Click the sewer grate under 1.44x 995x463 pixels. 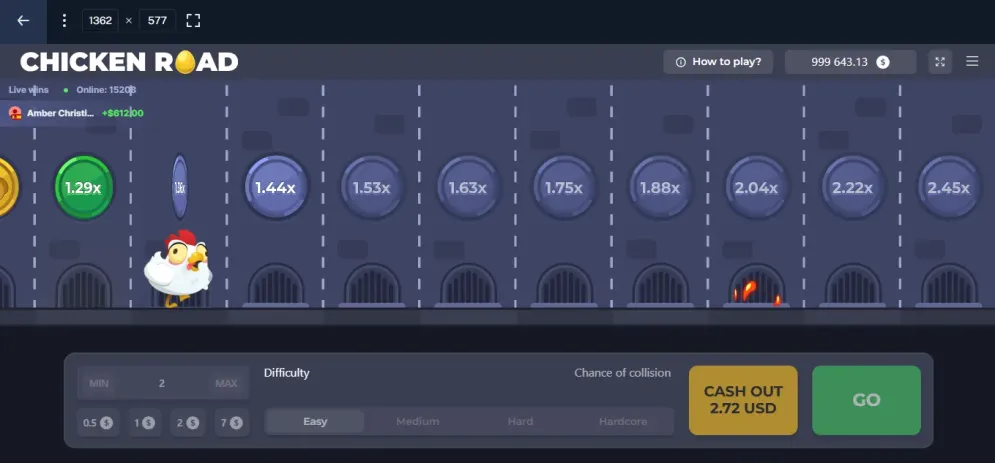(x=275, y=285)
